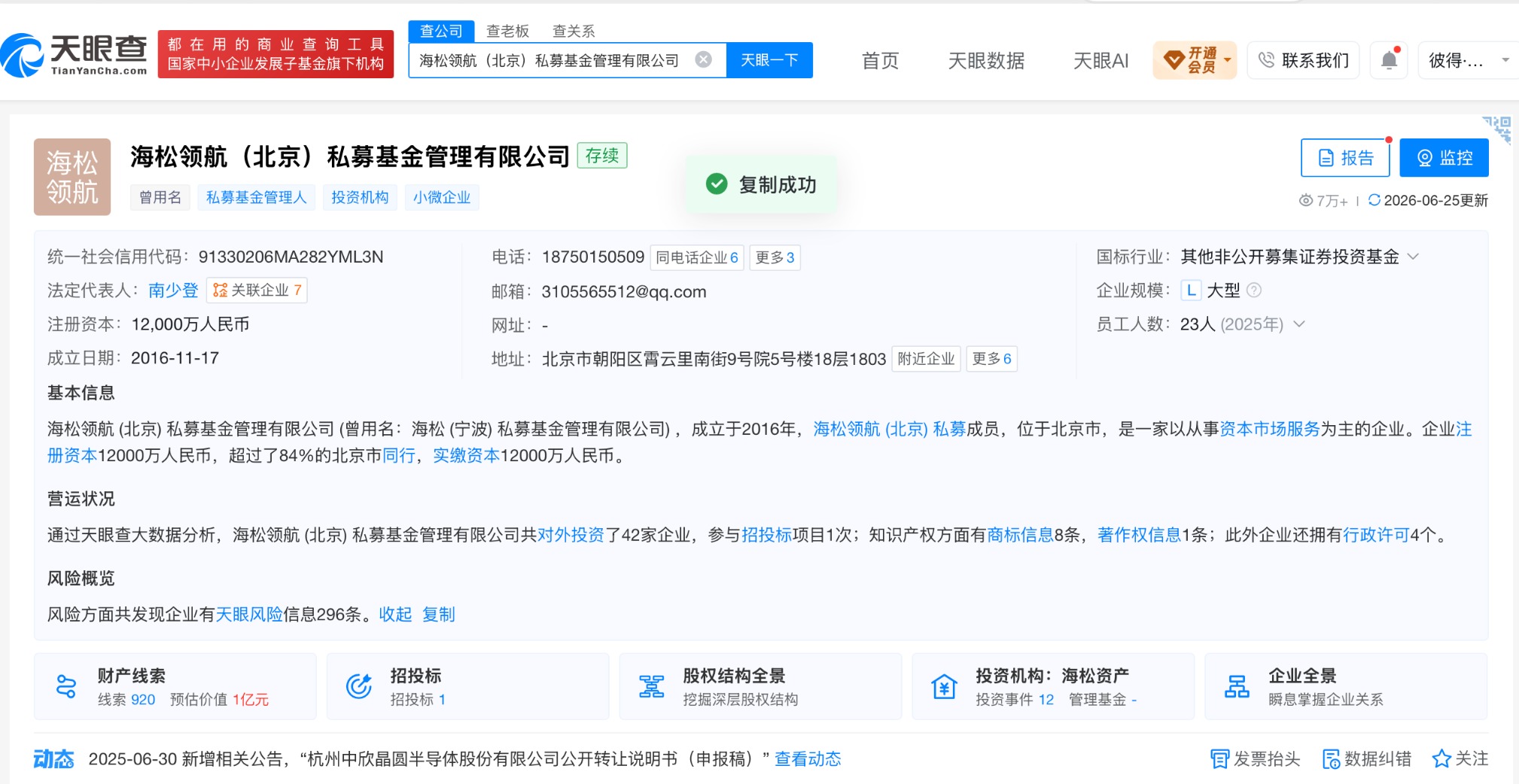
Task: Click the 资本市场服务 link
Action: pyautogui.click(x=1270, y=429)
